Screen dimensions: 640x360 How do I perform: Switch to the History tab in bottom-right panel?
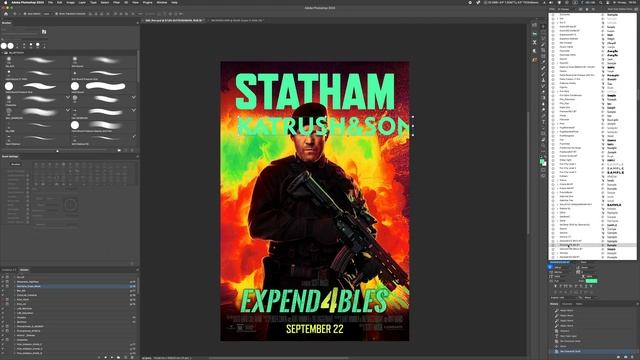coord(554,304)
